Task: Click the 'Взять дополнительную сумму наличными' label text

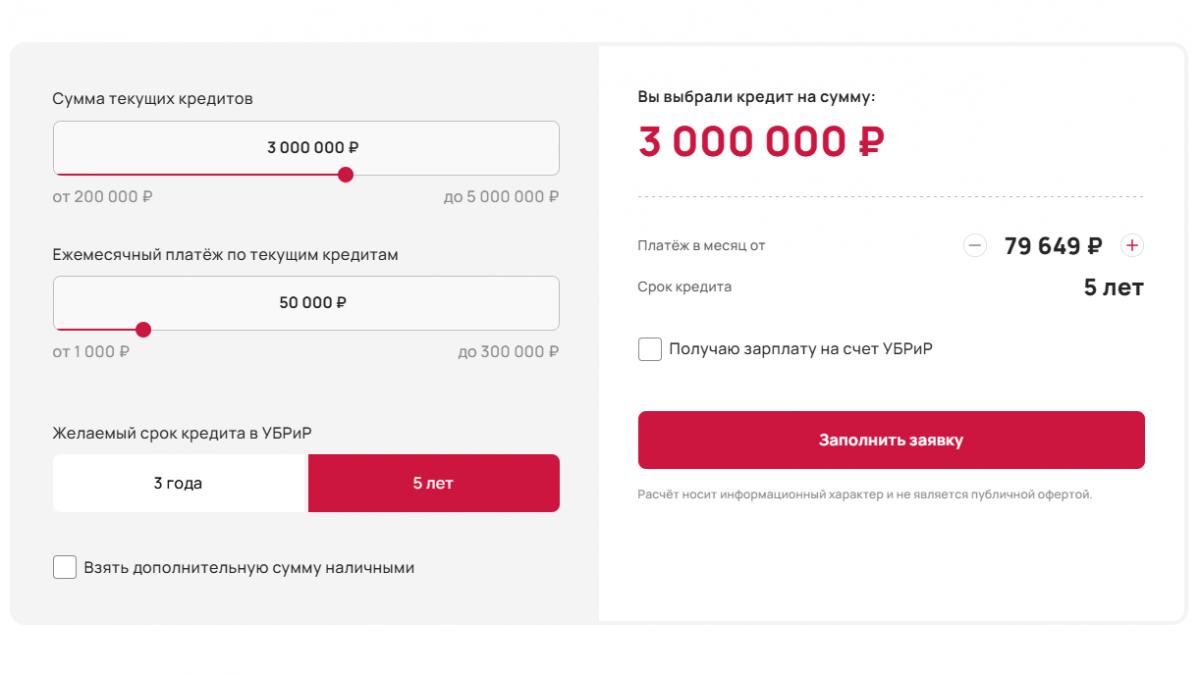Action: 249,568
